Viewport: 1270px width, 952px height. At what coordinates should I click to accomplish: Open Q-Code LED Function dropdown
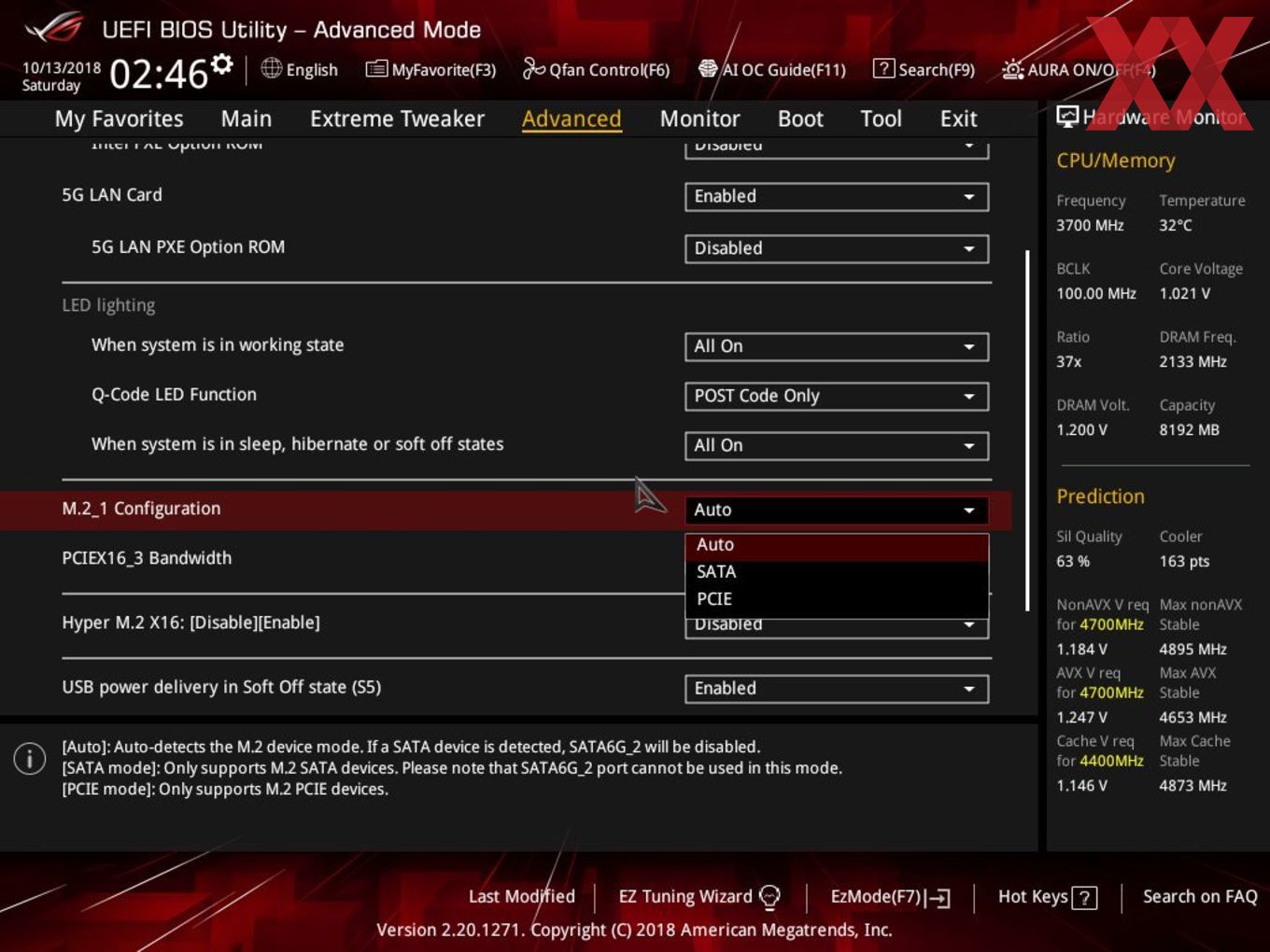837,396
